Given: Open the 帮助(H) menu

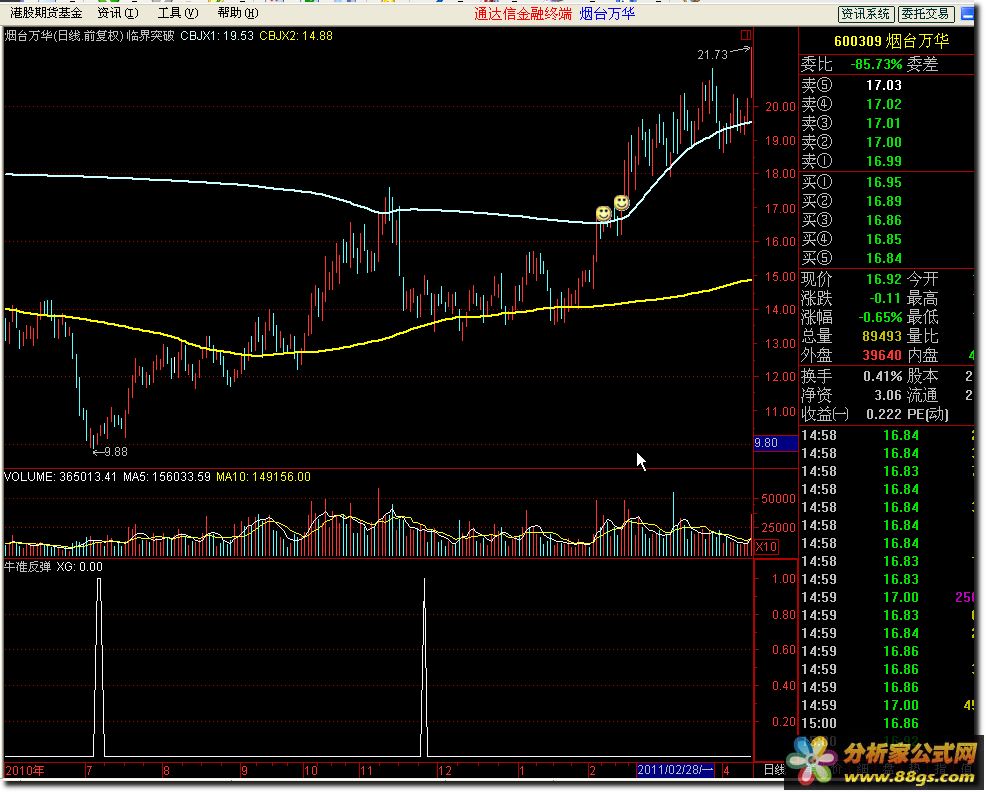Looking at the screenshot, I should (238, 13).
